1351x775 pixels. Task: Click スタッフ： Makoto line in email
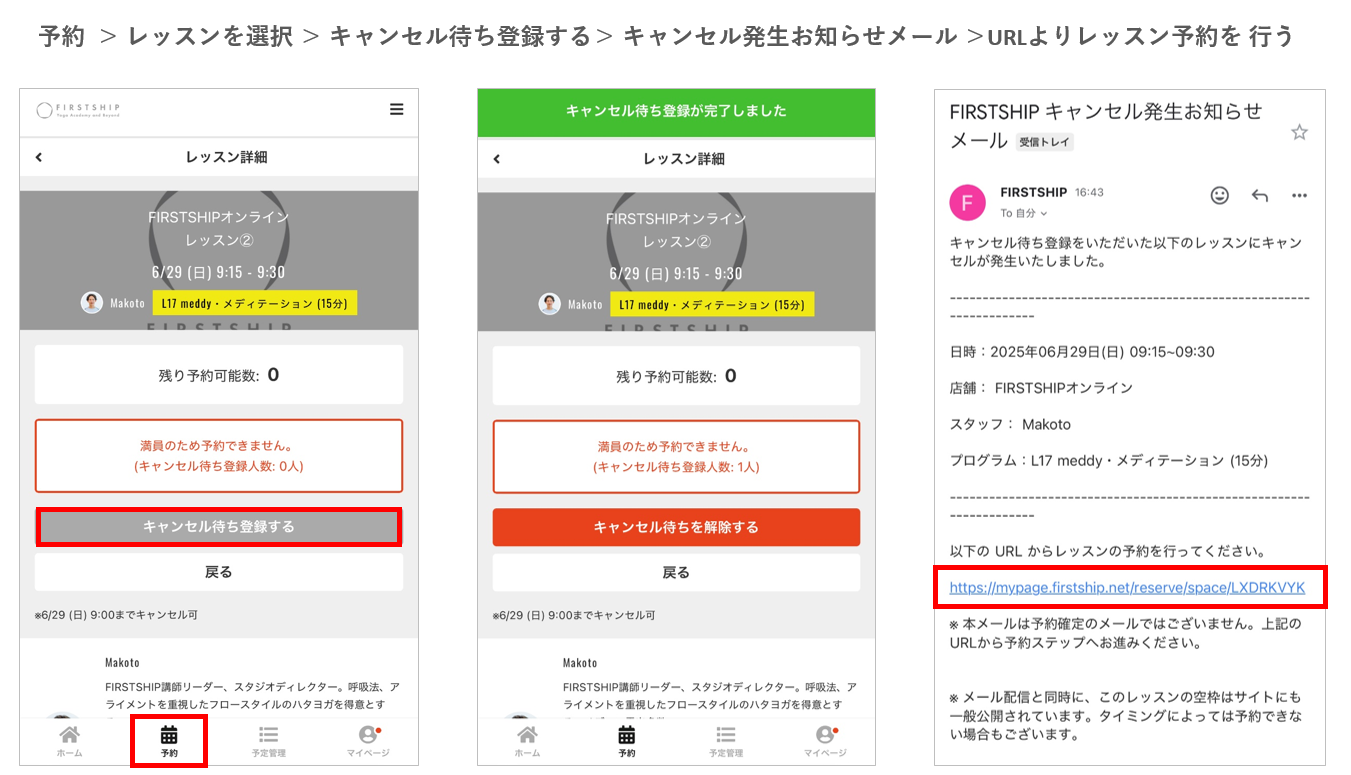pyautogui.click(x=1010, y=424)
